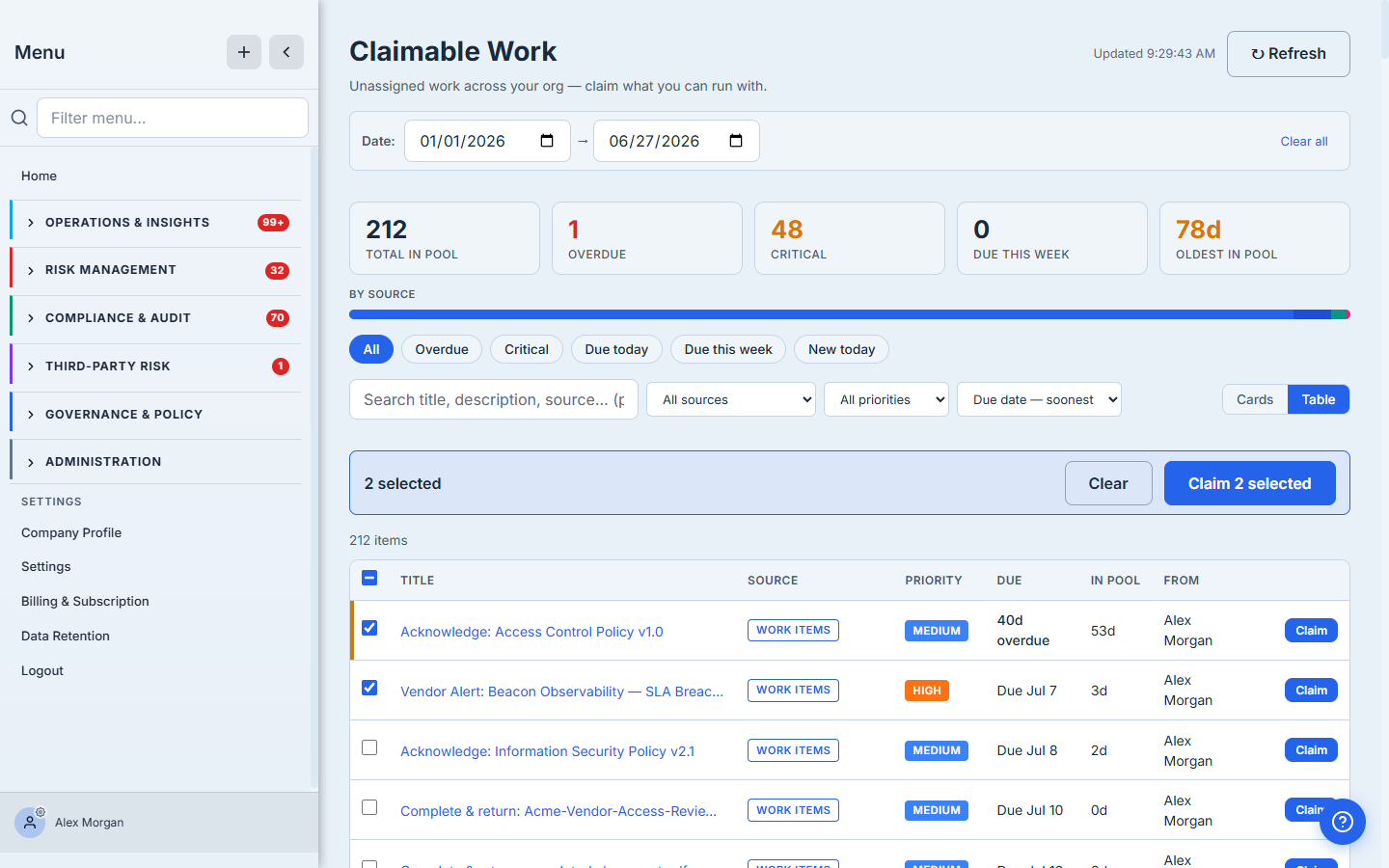Select the New today filter chip
This screenshot has height=868, width=1389.
(x=841, y=349)
